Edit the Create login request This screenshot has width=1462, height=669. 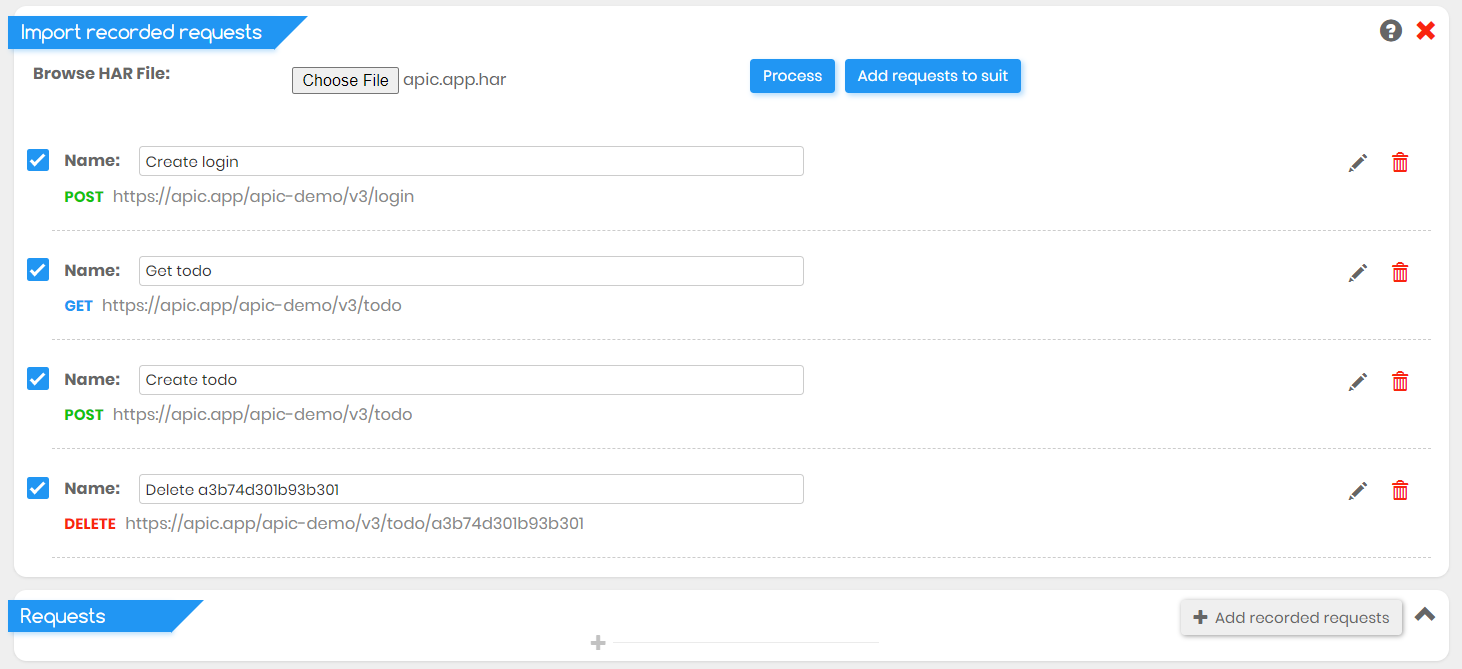click(x=1357, y=163)
